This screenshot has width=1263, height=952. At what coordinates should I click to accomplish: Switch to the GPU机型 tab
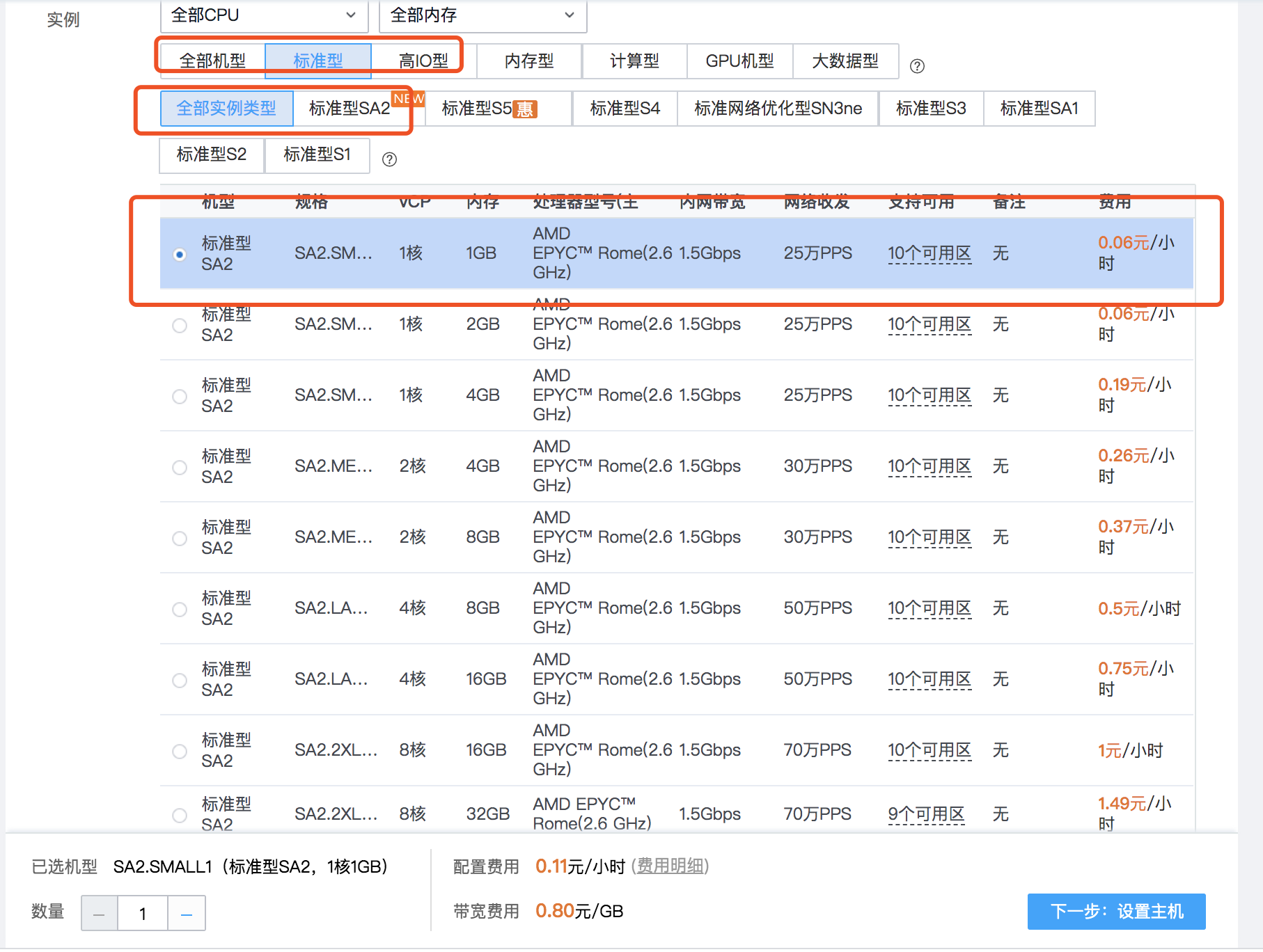[739, 61]
